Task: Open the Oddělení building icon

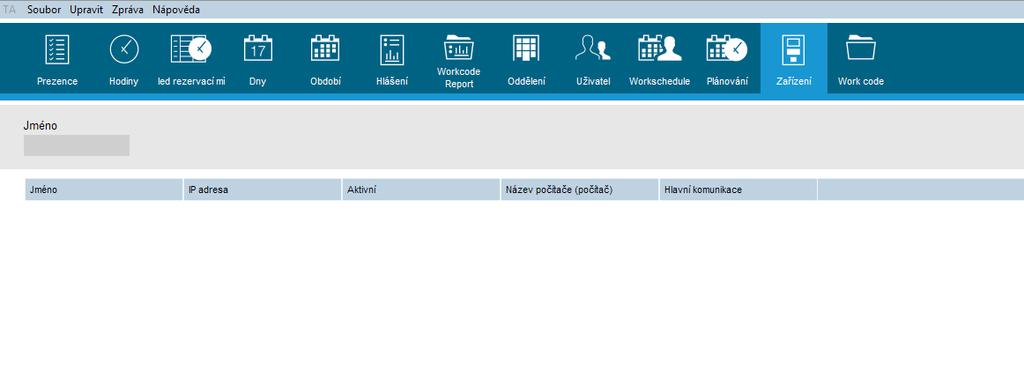Action: click(526, 50)
